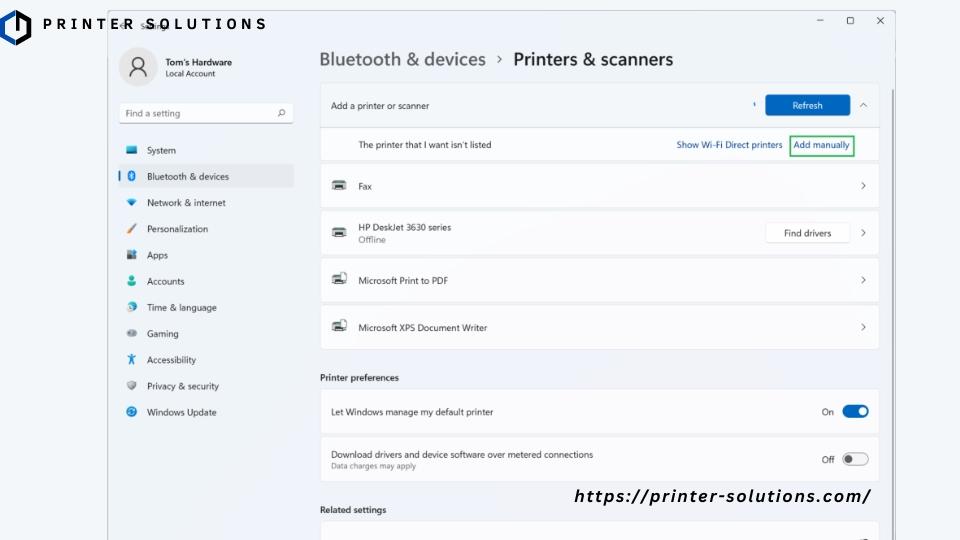Open the Gaming settings category
The height and width of the screenshot is (540, 960).
point(206,334)
